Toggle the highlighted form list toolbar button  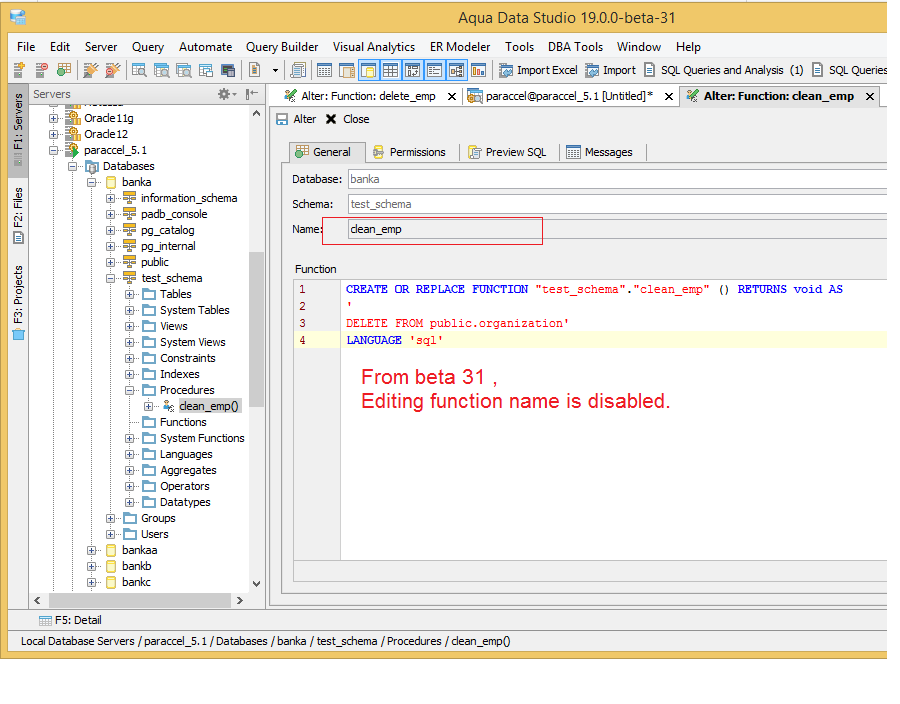point(435,70)
